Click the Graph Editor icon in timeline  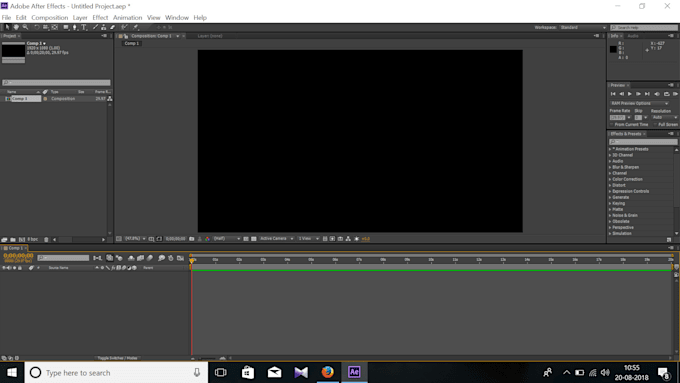(x=180, y=258)
